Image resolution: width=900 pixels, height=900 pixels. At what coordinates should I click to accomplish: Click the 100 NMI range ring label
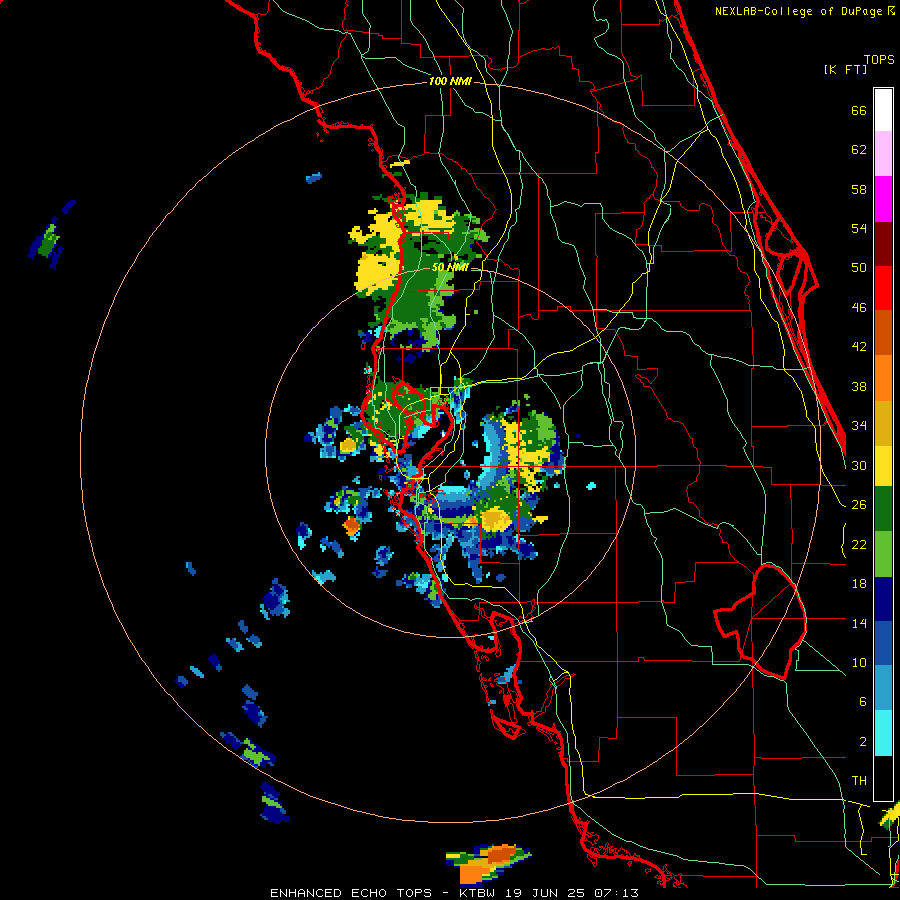(450, 82)
